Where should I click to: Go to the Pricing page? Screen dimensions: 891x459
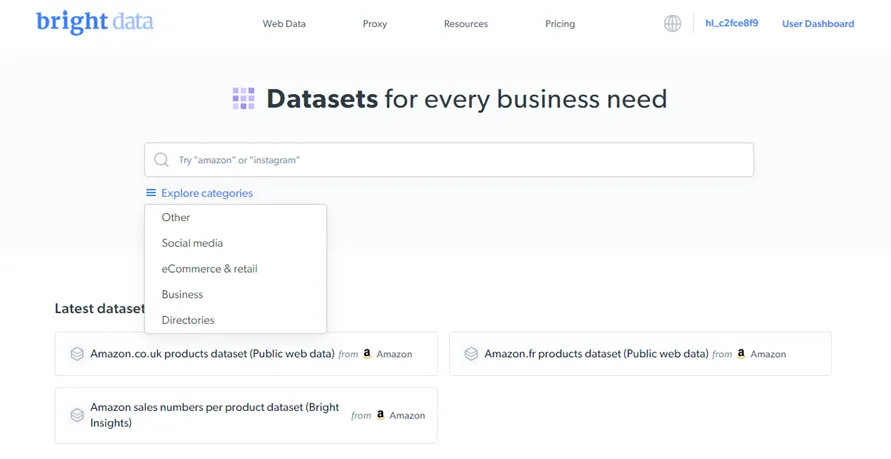click(x=560, y=24)
